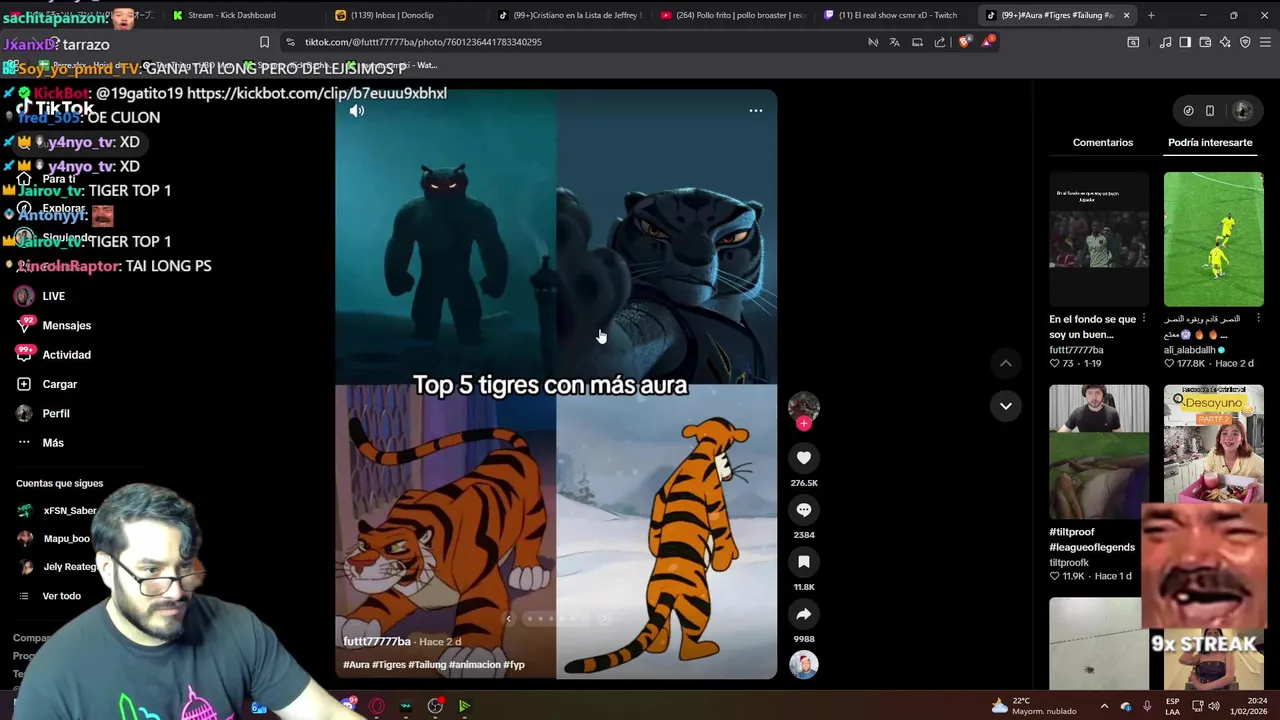The width and height of the screenshot is (1280, 720).
Task: Open the 'En el fondo se que' thumbnail
Action: click(x=1099, y=239)
